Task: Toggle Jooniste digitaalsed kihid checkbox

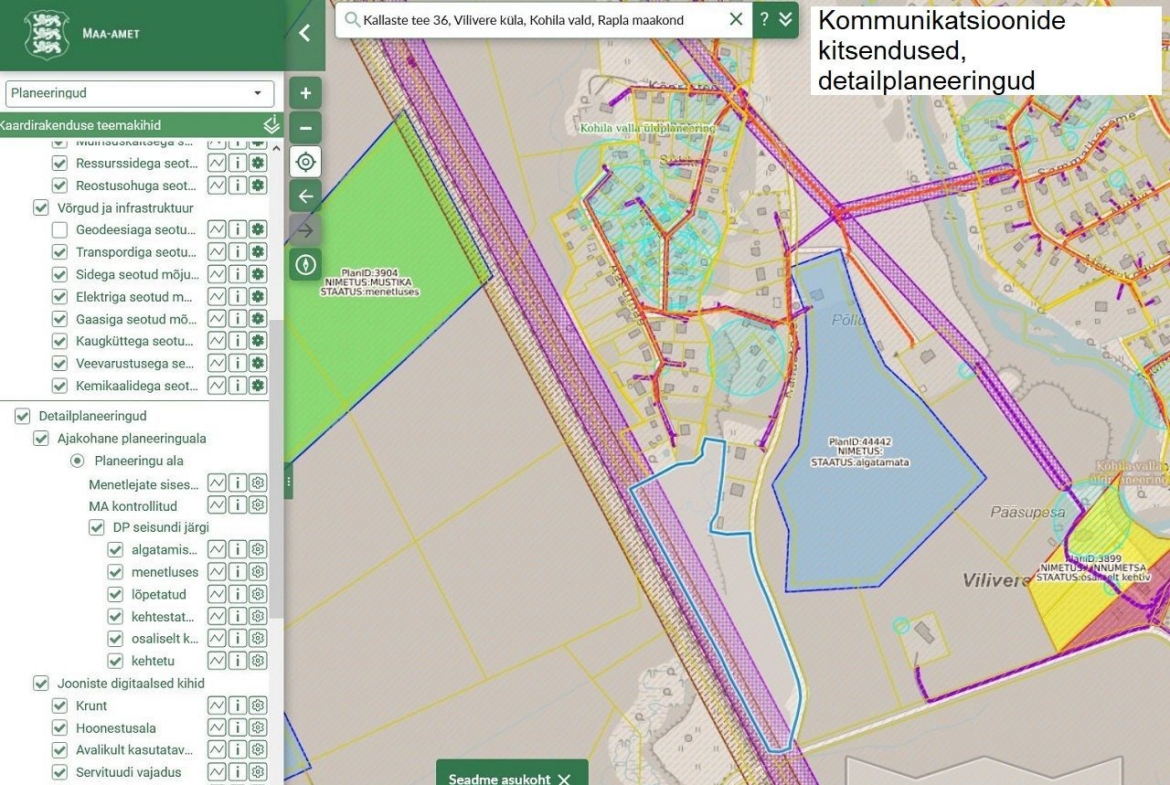Action: (x=41, y=684)
